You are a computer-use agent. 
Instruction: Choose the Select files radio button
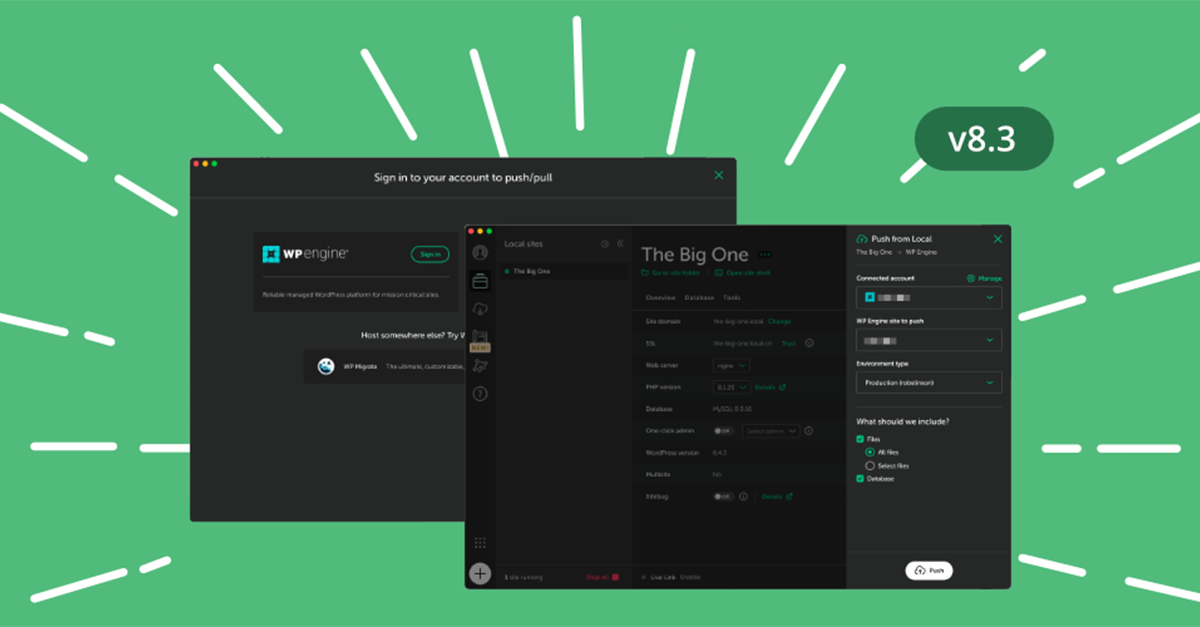click(x=870, y=466)
